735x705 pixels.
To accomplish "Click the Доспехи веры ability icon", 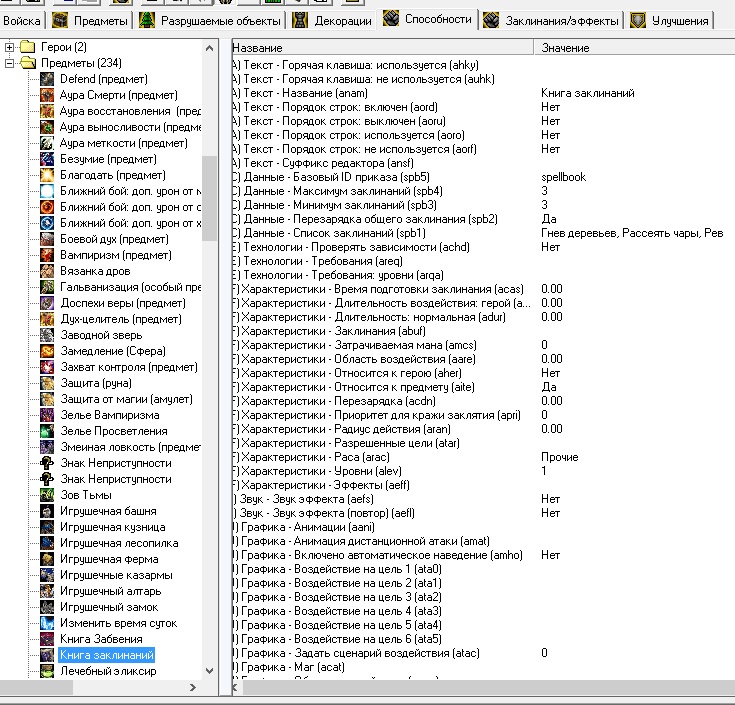I will tap(47, 303).
